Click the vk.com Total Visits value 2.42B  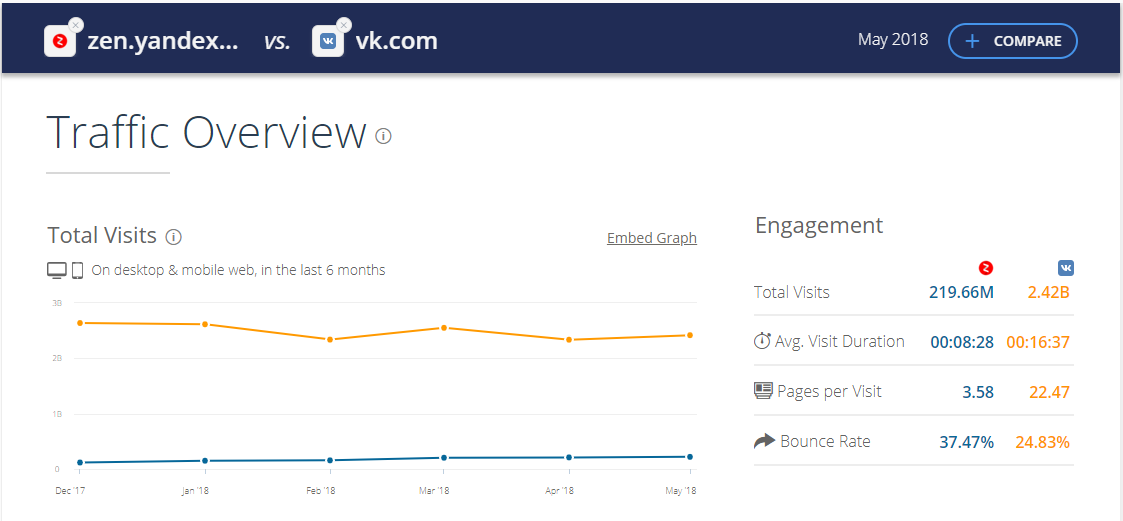point(1048,292)
